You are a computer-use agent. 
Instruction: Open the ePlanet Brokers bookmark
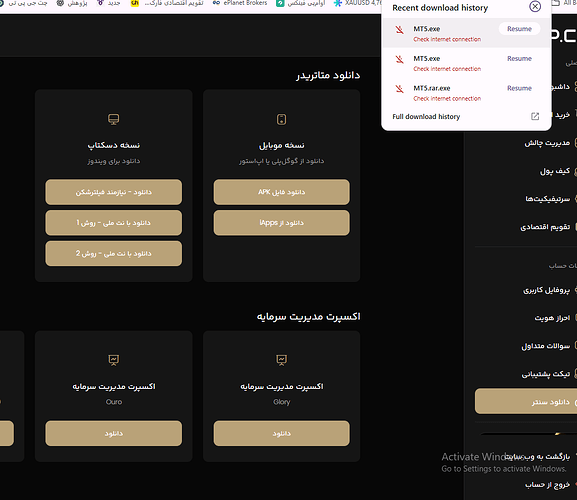click(x=240, y=3)
